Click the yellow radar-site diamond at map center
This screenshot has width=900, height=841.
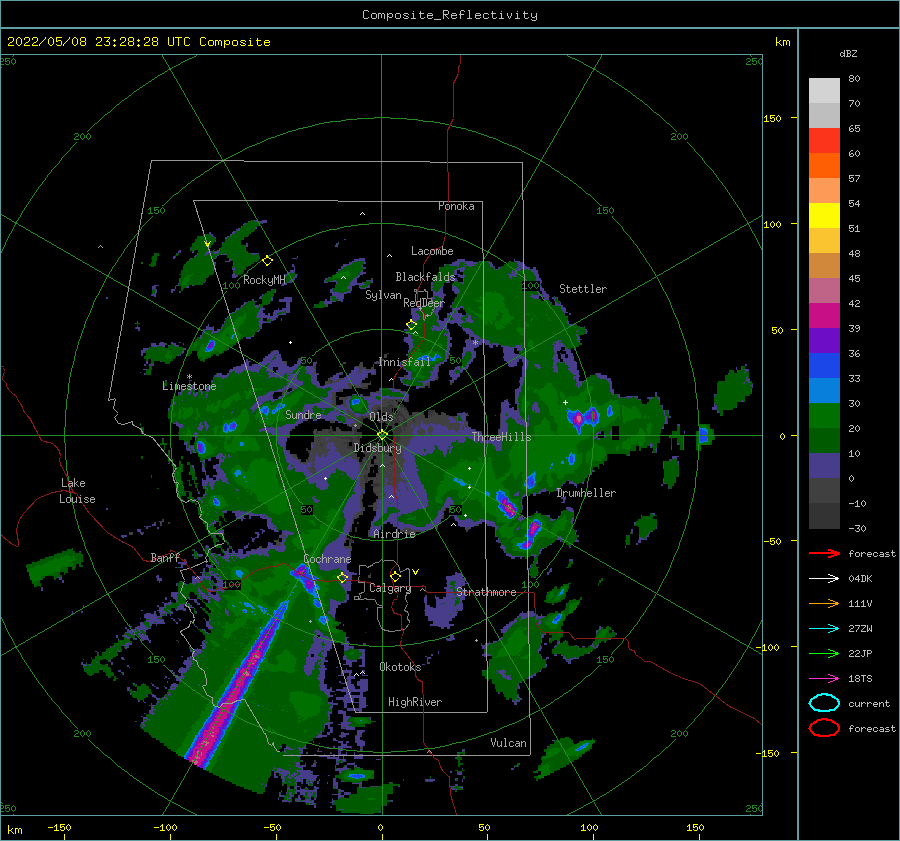coord(382,435)
